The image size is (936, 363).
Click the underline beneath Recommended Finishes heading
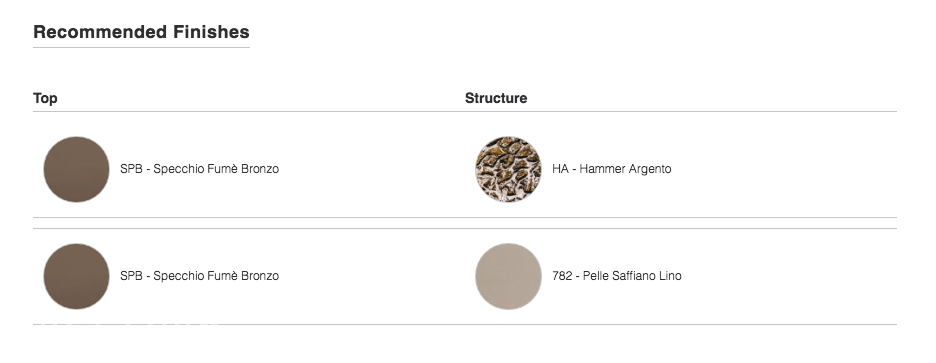click(x=141, y=47)
